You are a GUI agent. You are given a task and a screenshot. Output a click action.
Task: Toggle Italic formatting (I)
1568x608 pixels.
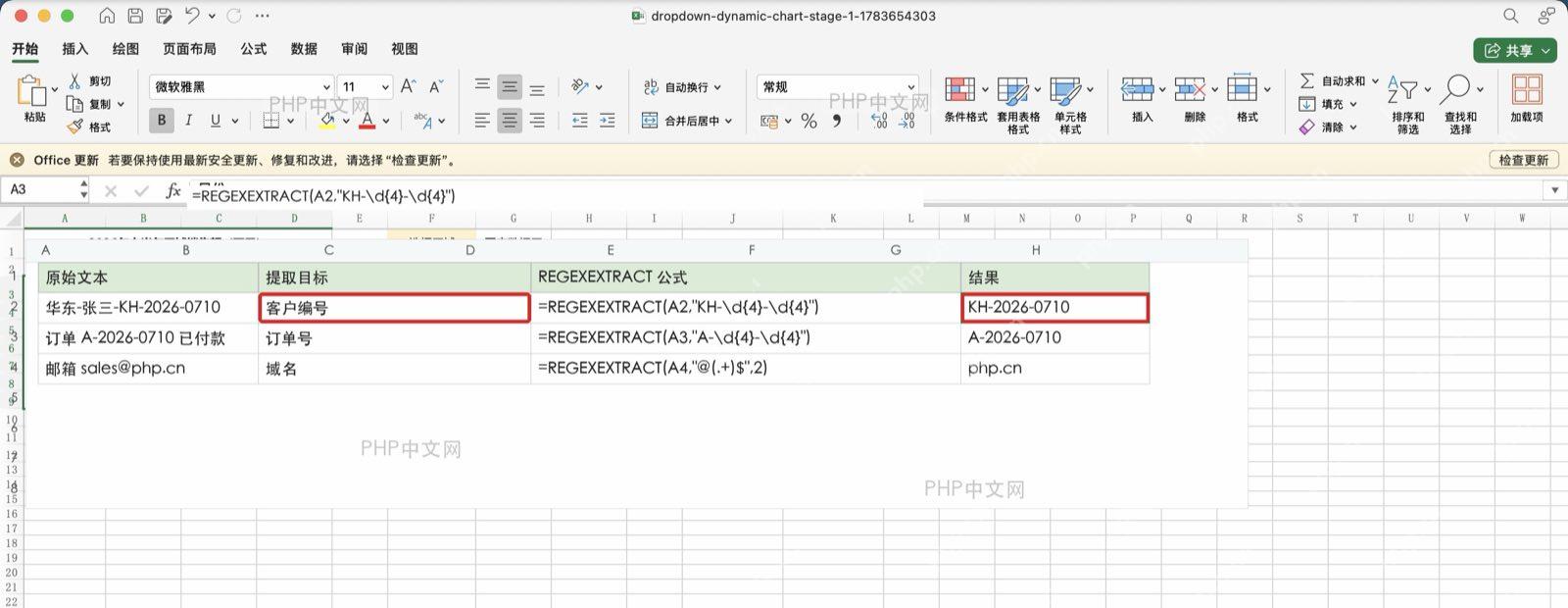(x=188, y=120)
